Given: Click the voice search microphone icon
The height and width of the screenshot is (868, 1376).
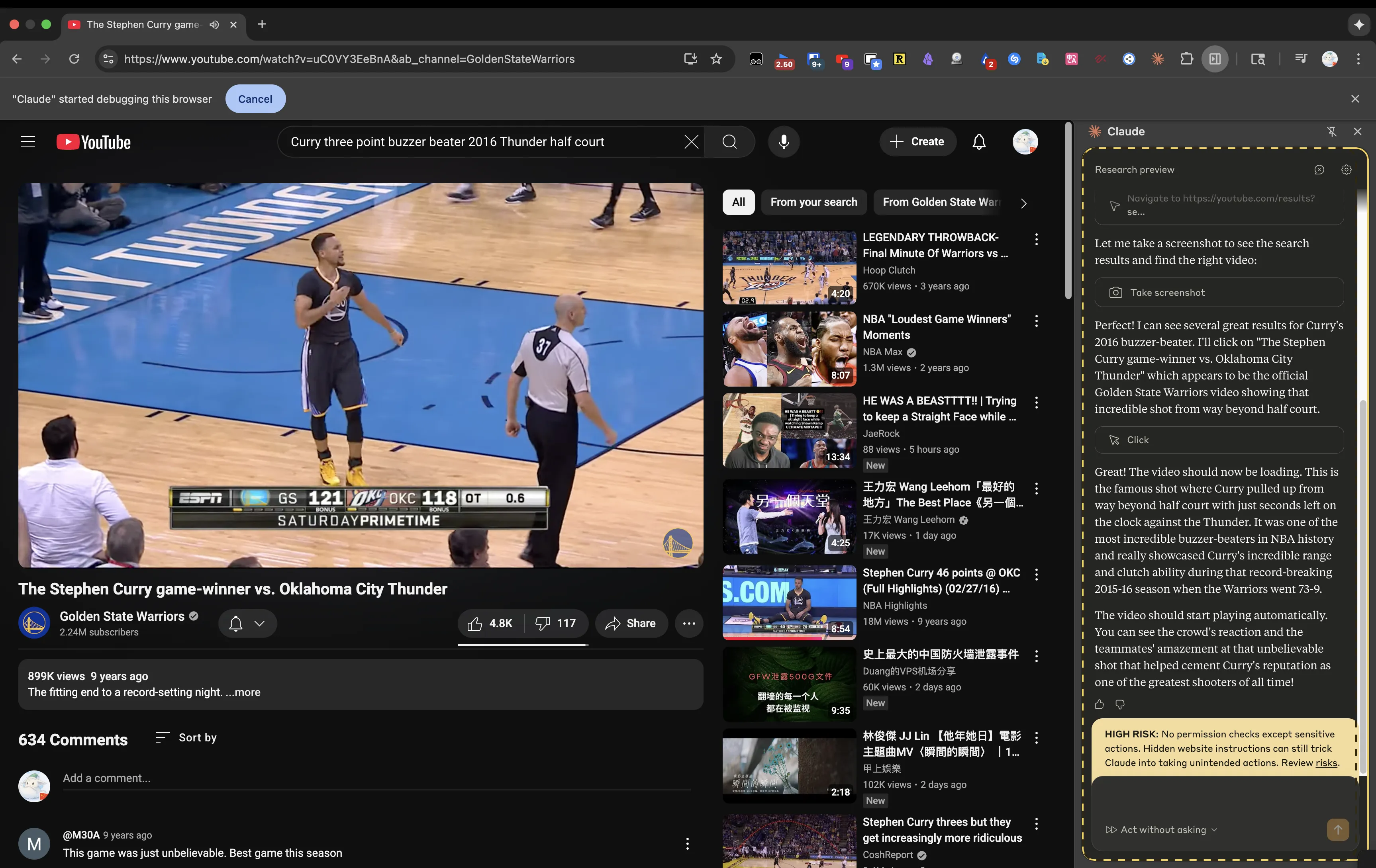Looking at the screenshot, I should 784,142.
